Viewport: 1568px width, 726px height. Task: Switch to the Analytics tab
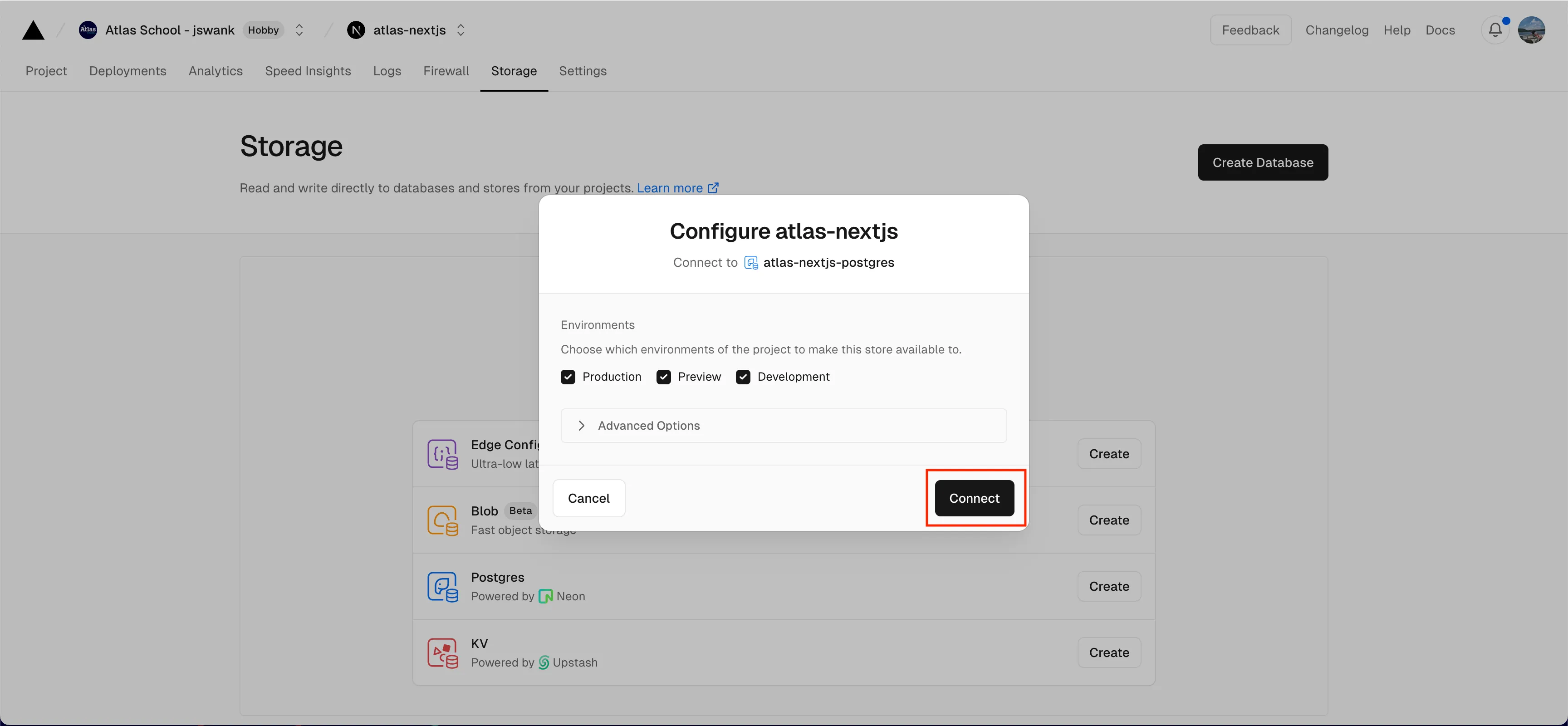tap(216, 71)
